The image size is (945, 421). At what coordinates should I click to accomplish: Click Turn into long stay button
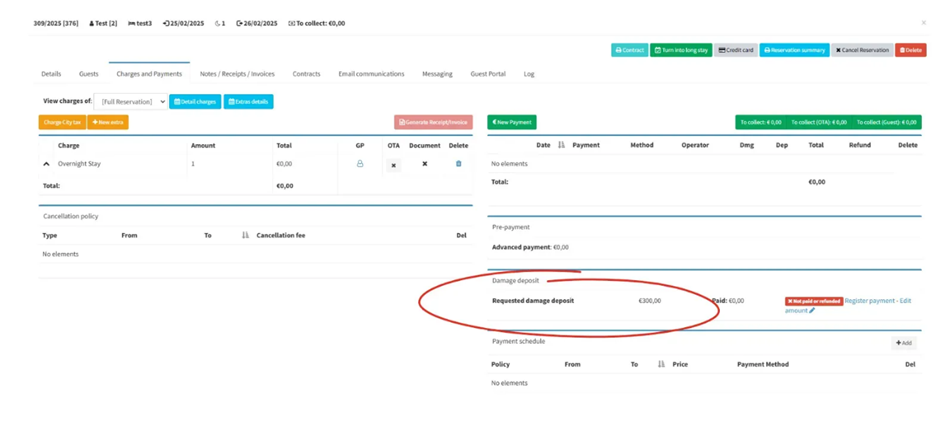pos(682,51)
